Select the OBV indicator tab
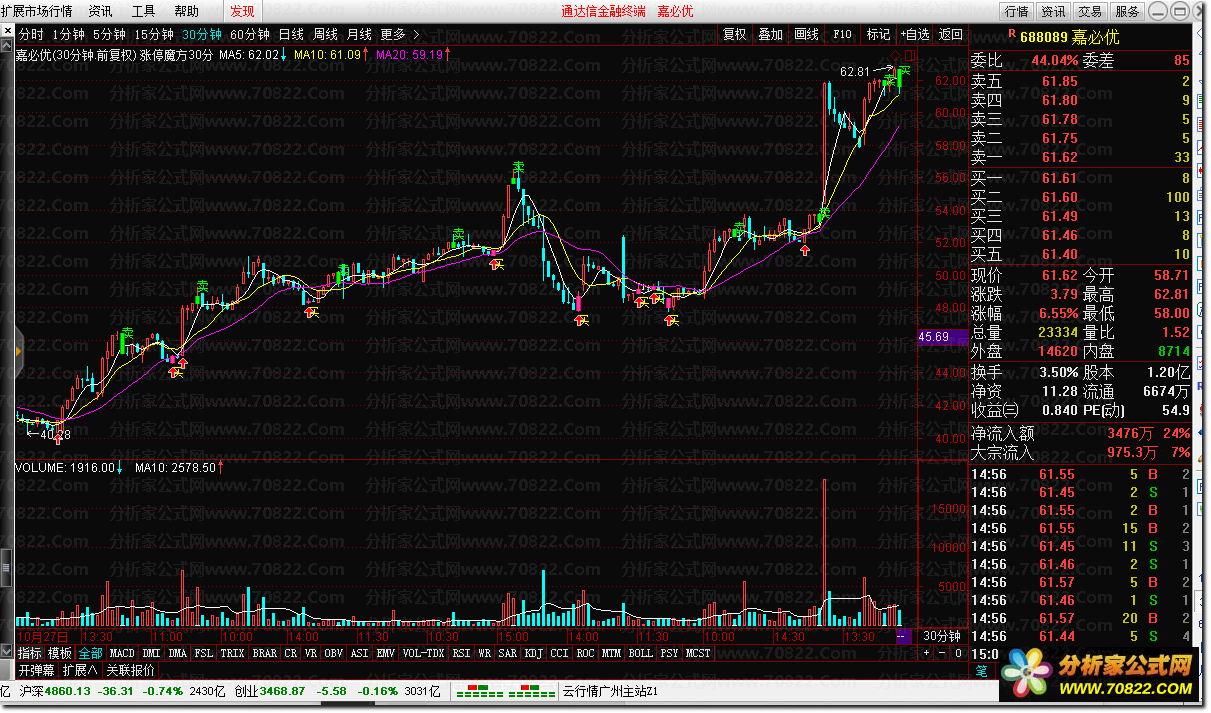This screenshot has width=1211, height=713. (334, 653)
